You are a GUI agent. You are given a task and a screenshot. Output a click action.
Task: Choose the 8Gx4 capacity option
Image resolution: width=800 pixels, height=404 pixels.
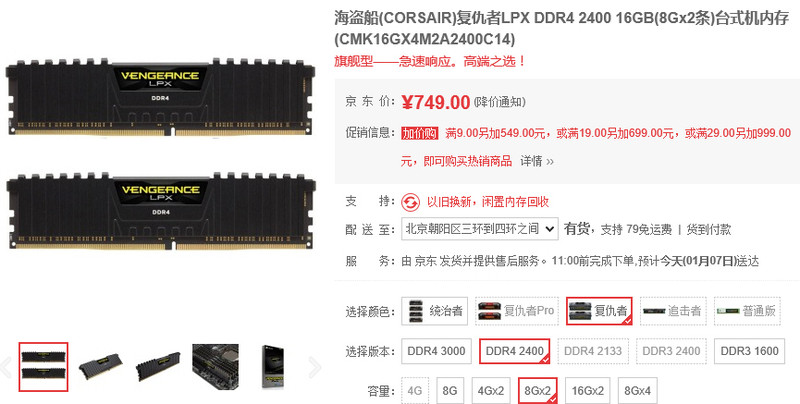(x=637, y=391)
